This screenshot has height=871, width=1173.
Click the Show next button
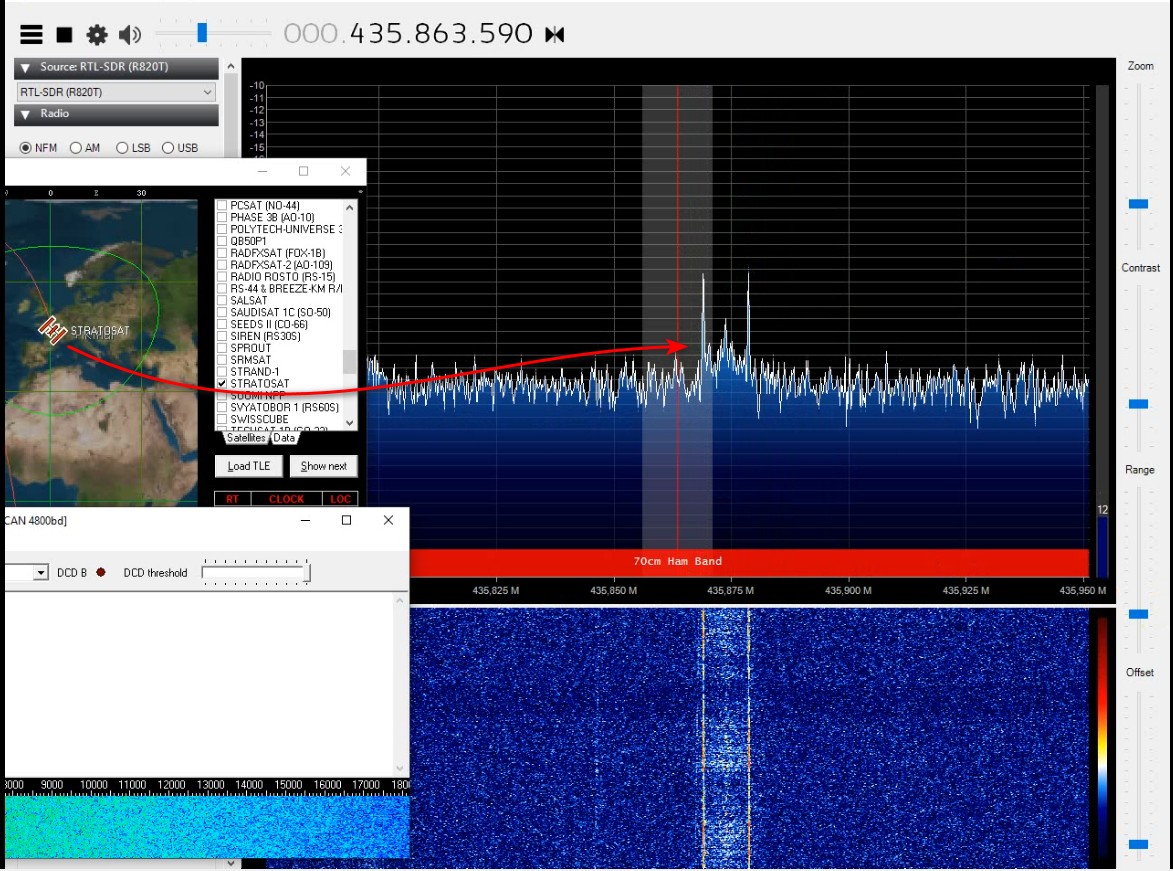(x=323, y=466)
